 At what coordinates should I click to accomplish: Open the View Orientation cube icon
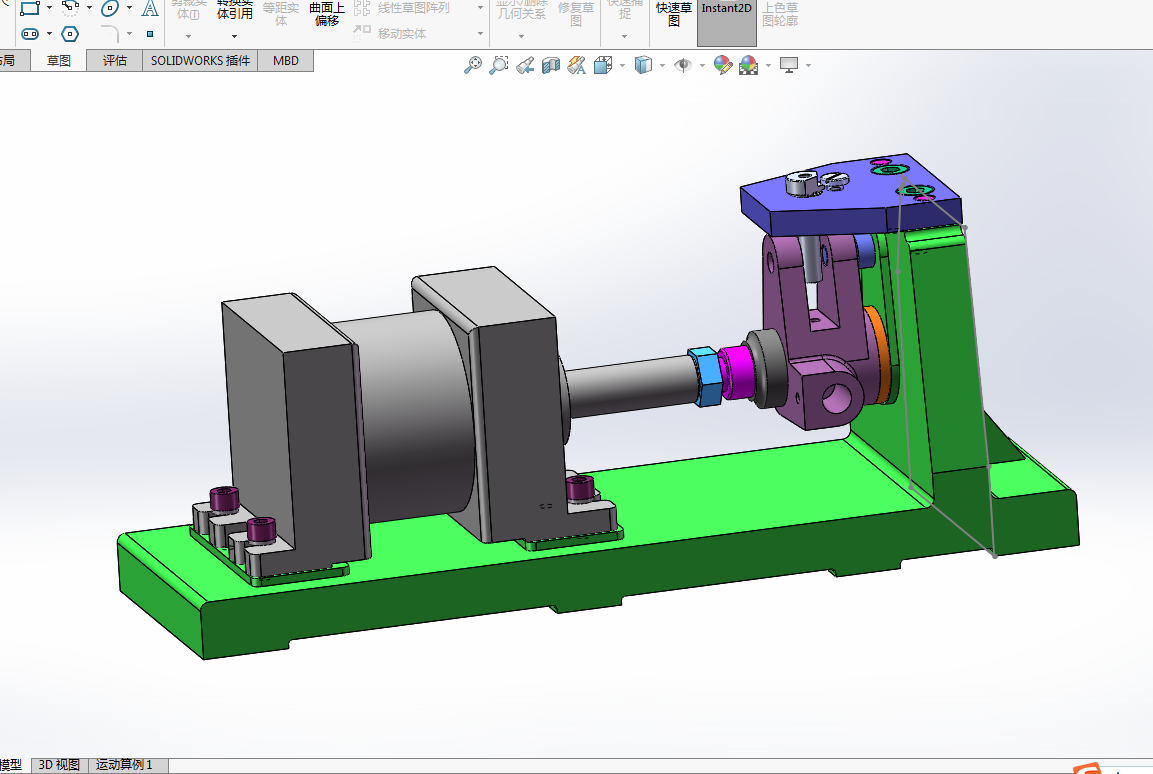tap(603, 66)
